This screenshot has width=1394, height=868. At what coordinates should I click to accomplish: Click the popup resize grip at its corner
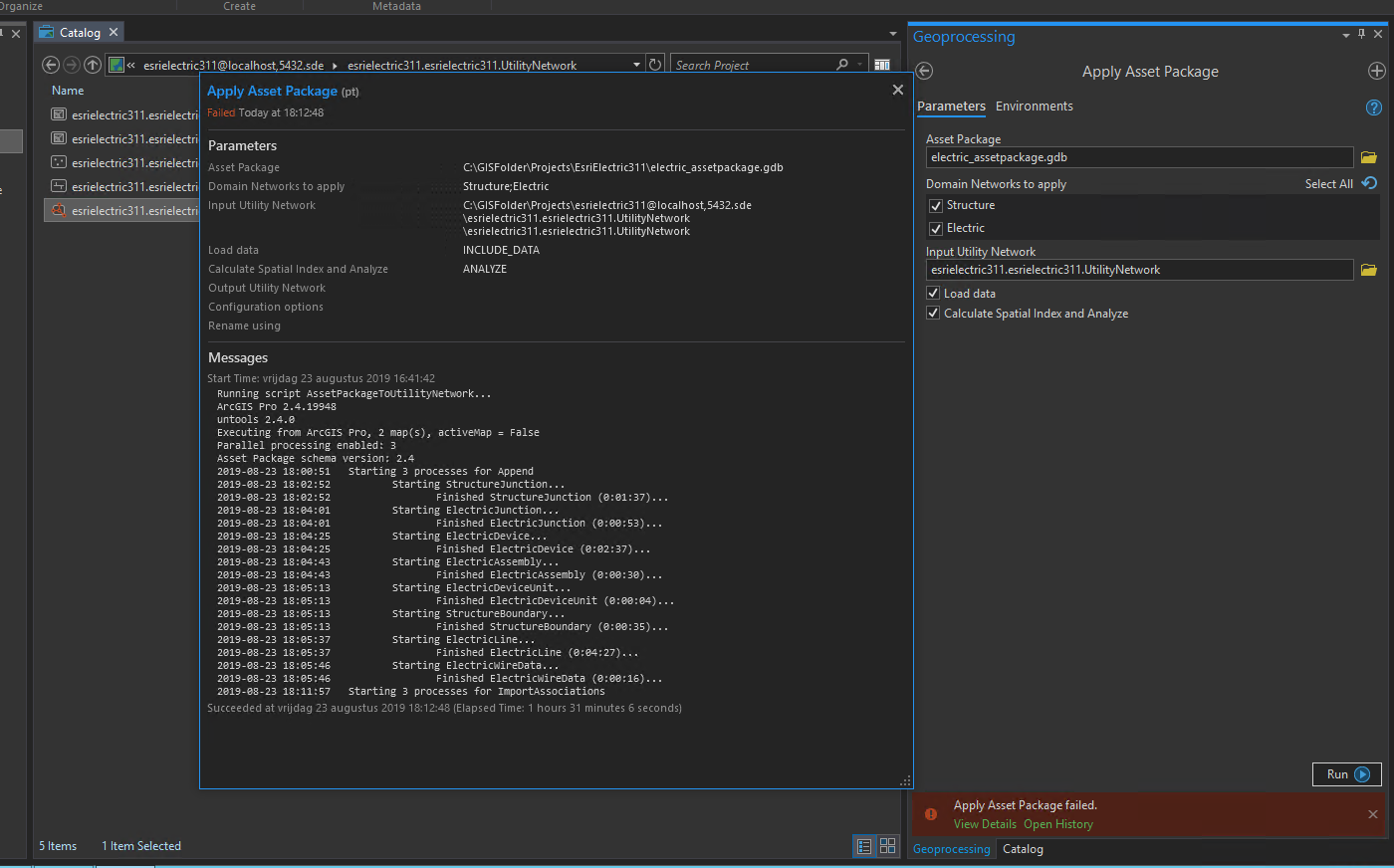(x=905, y=781)
